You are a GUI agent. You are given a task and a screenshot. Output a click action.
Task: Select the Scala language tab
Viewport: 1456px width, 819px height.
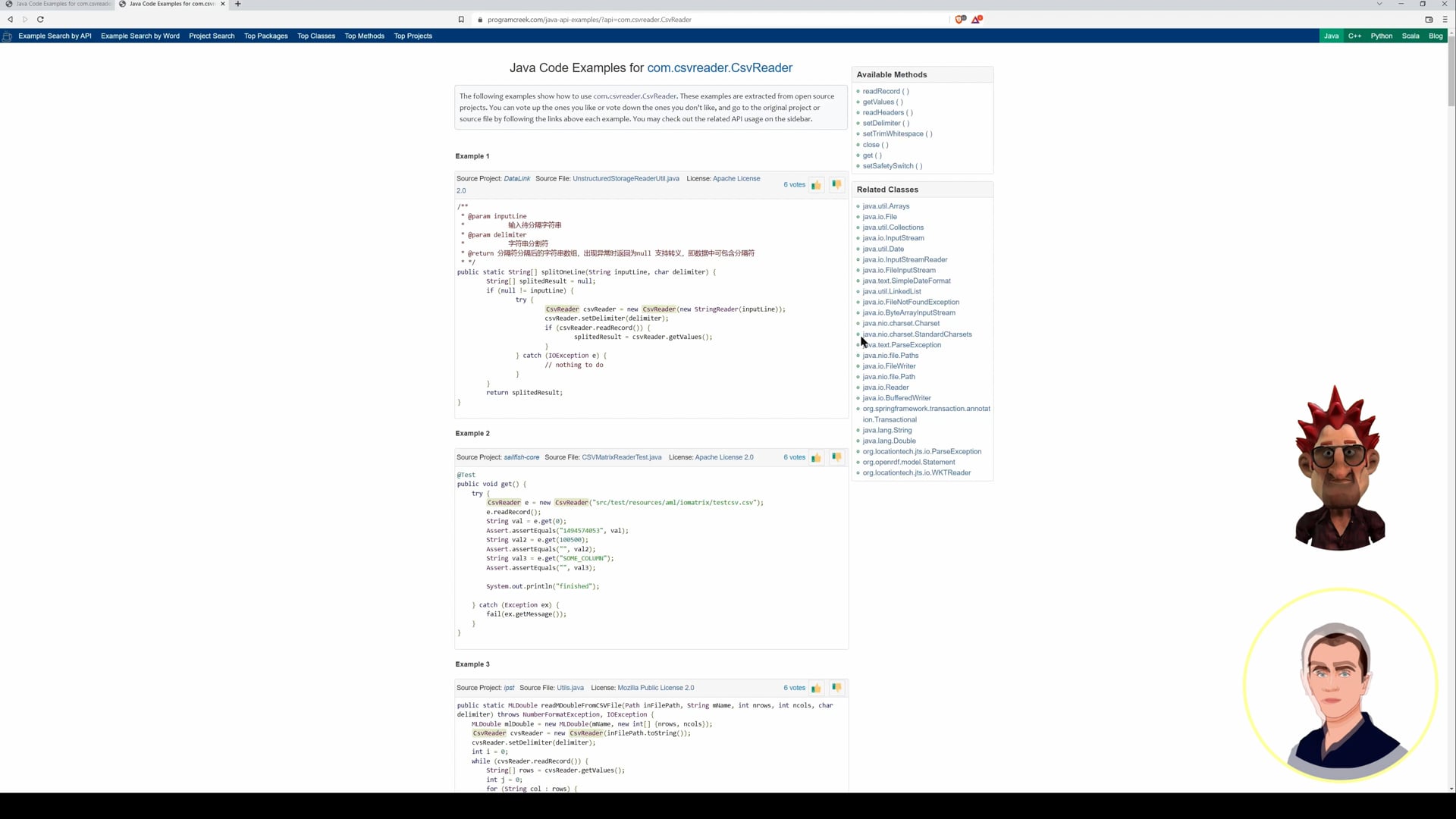[1410, 36]
